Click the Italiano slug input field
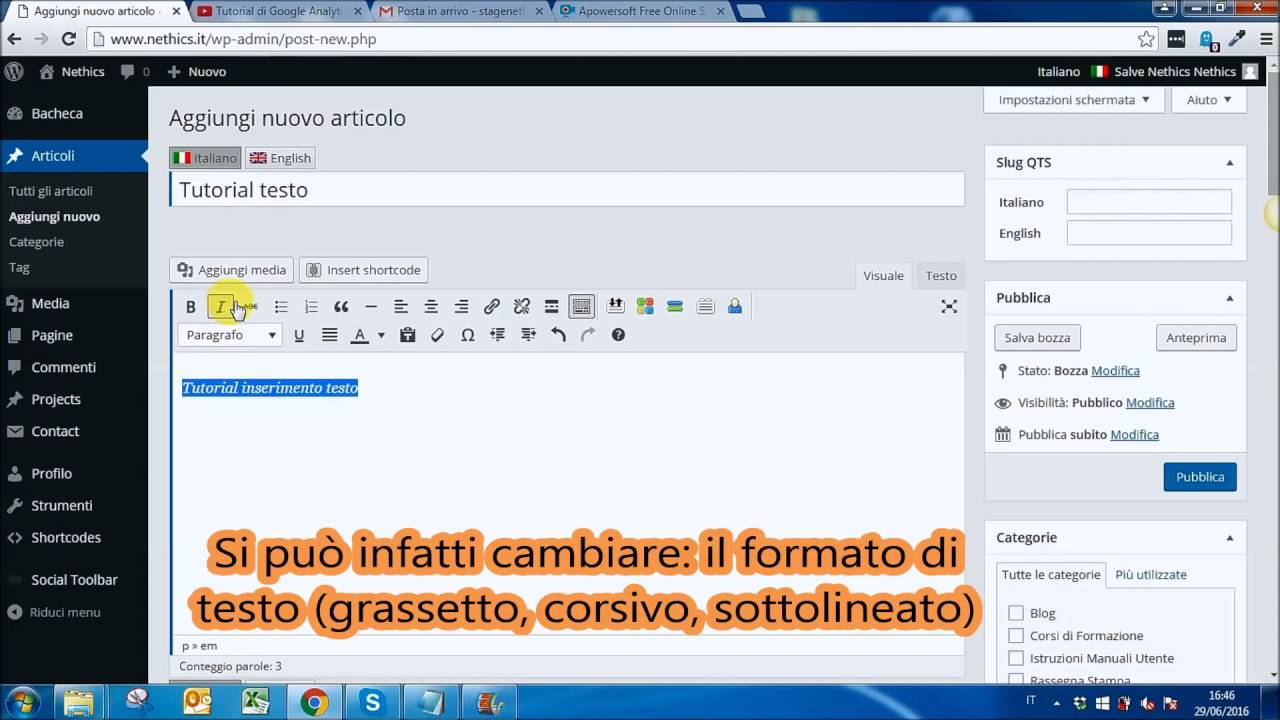Image resolution: width=1280 pixels, height=720 pixels. 1149,202
